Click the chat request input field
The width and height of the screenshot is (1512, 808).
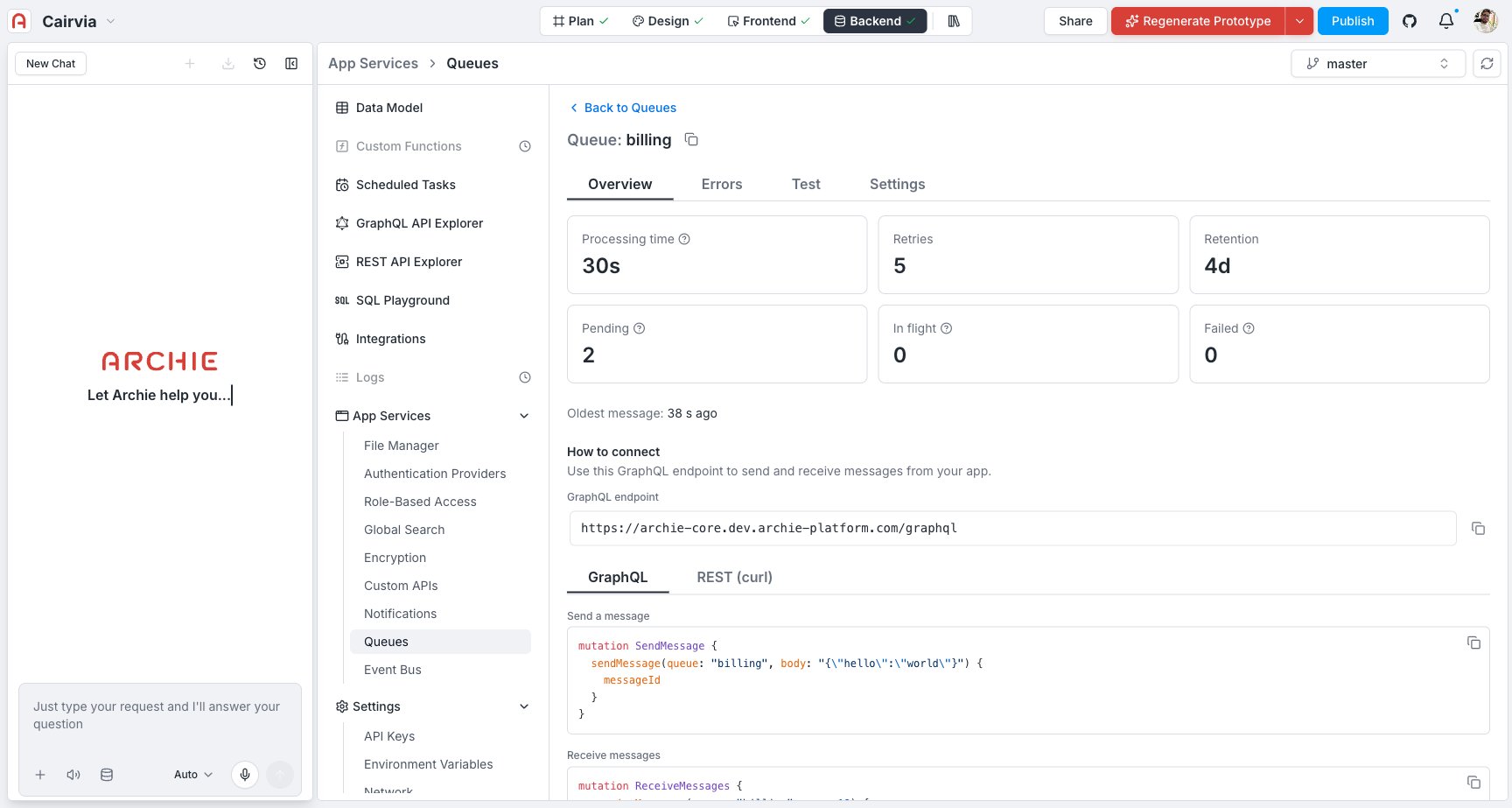point(160,716)
